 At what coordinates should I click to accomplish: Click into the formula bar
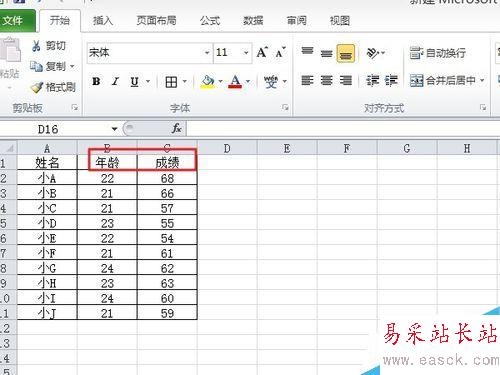[x=343, y=129]
